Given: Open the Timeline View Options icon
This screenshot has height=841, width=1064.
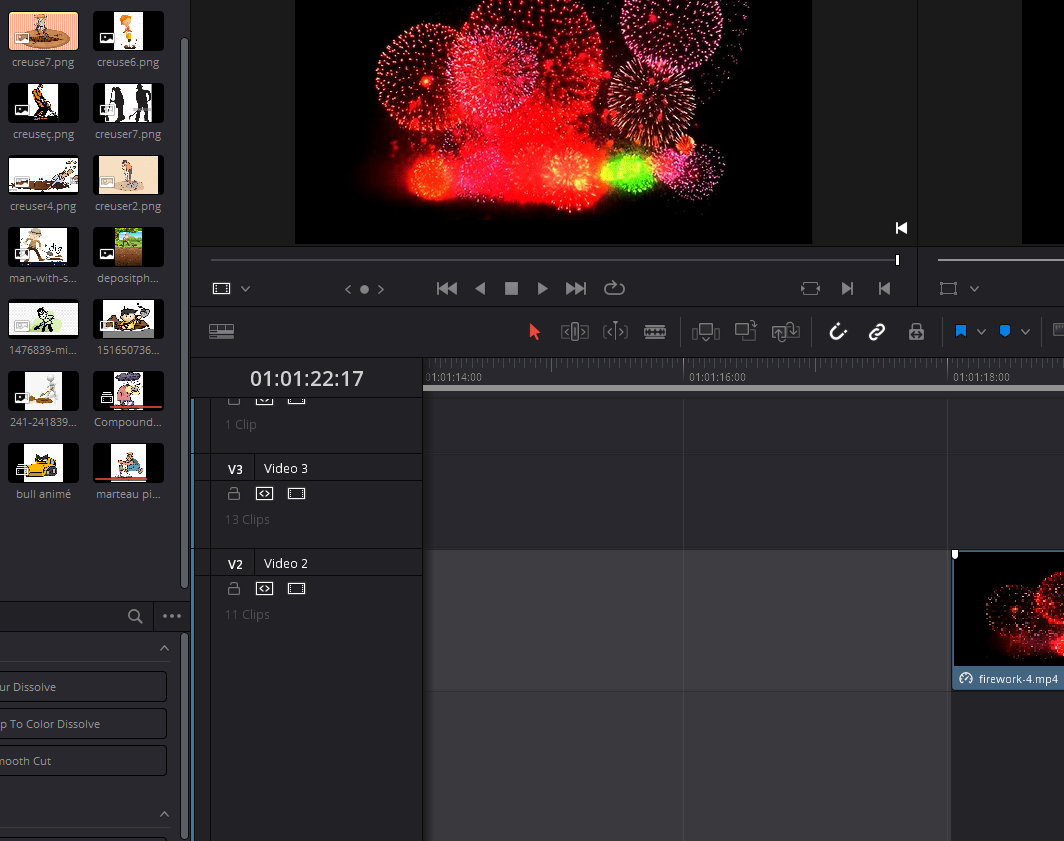Looking at the screenshot, I should pyautogui.click(x=221, y=332).
